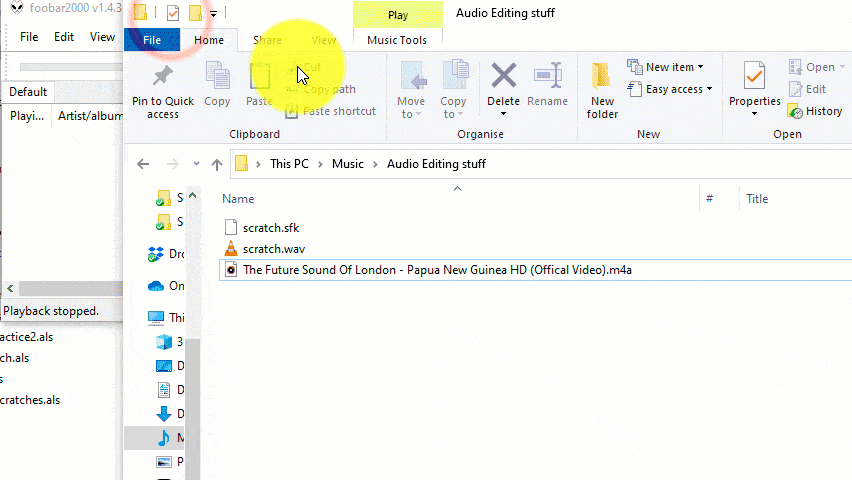Screen dimensions: 852x480
Task: Open foobar2000 Edit menu
Action: [x=64, y=37]
